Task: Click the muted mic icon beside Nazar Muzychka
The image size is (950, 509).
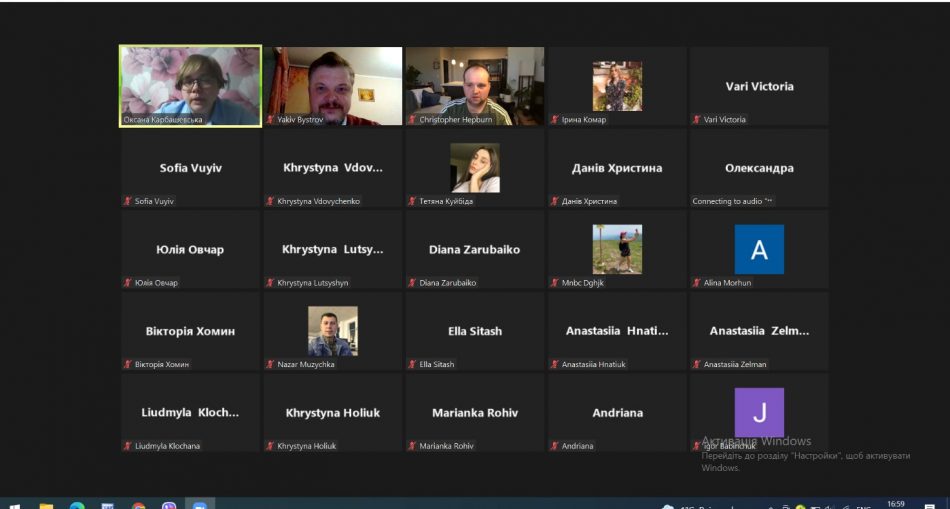Action: [270, 365]
